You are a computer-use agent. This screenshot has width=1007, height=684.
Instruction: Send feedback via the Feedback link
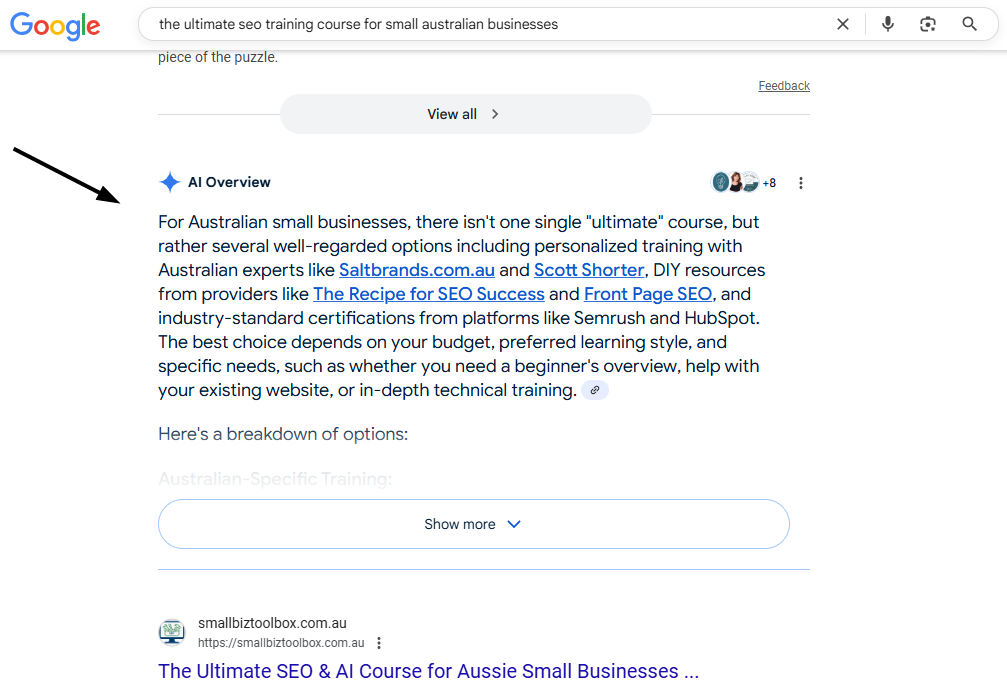(x=783, y=86)
